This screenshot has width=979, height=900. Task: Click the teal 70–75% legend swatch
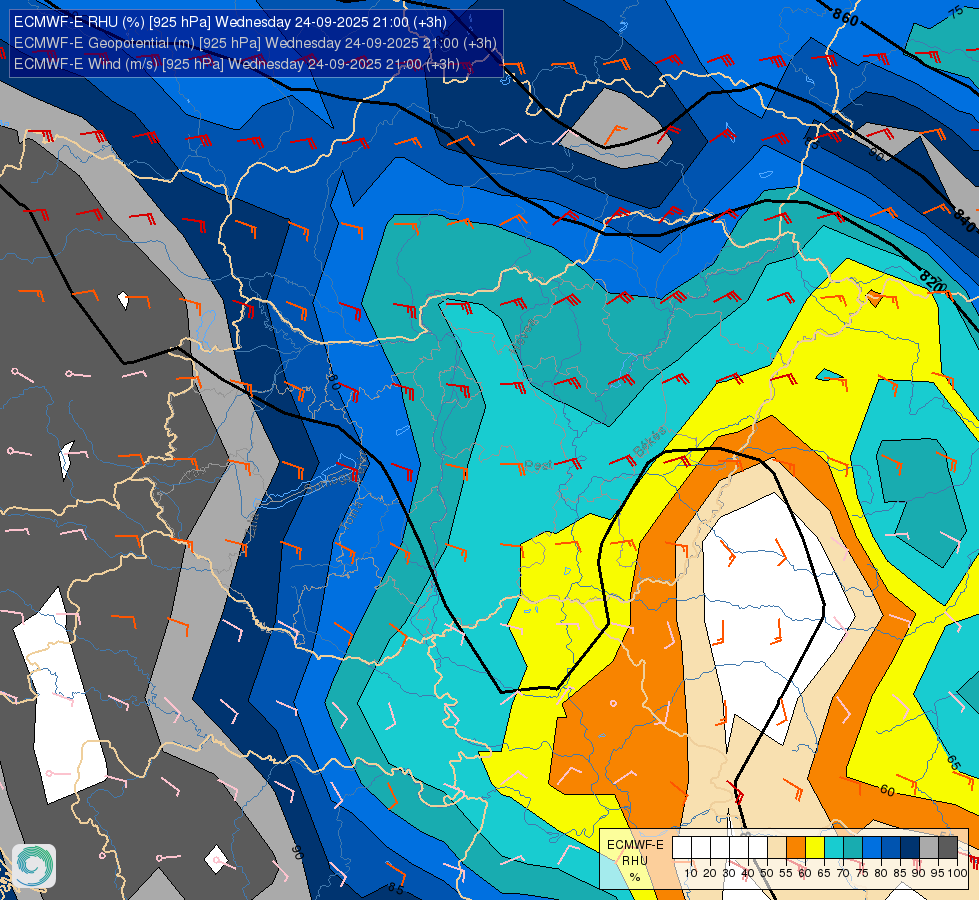[852, 848]
